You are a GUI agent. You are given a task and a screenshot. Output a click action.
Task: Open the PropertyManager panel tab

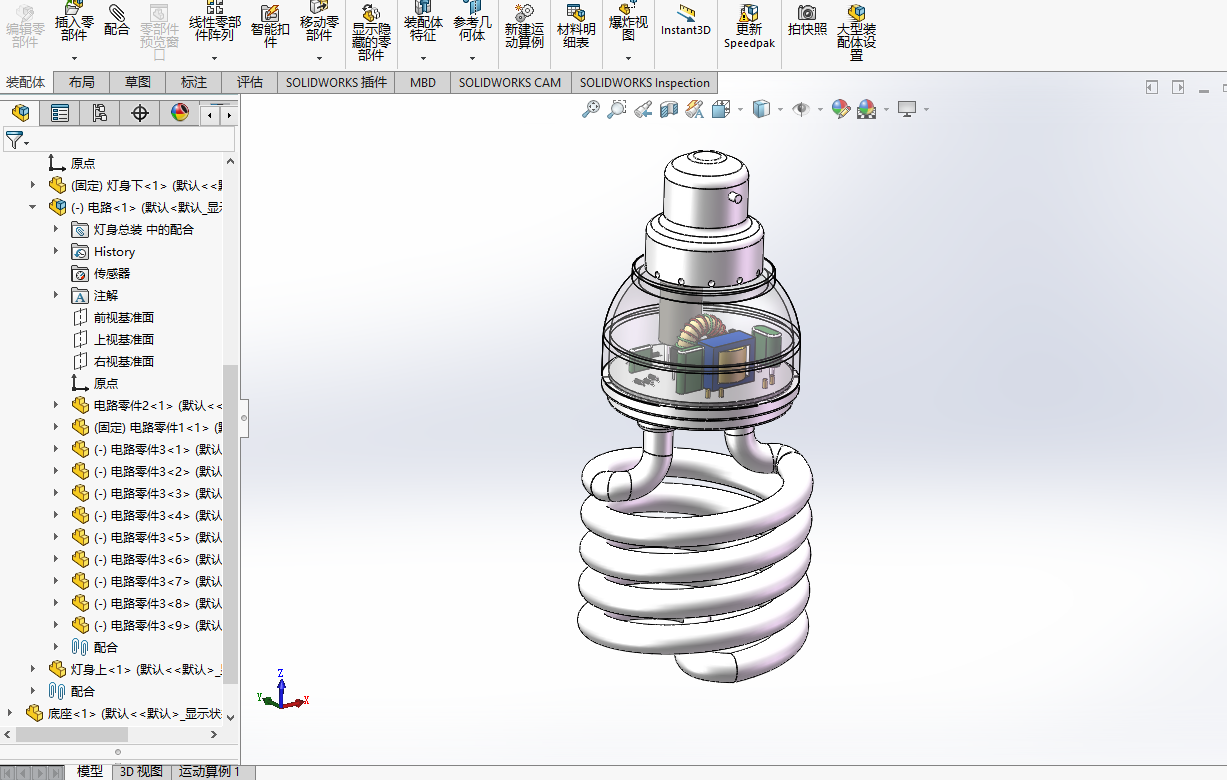[60, 113]
